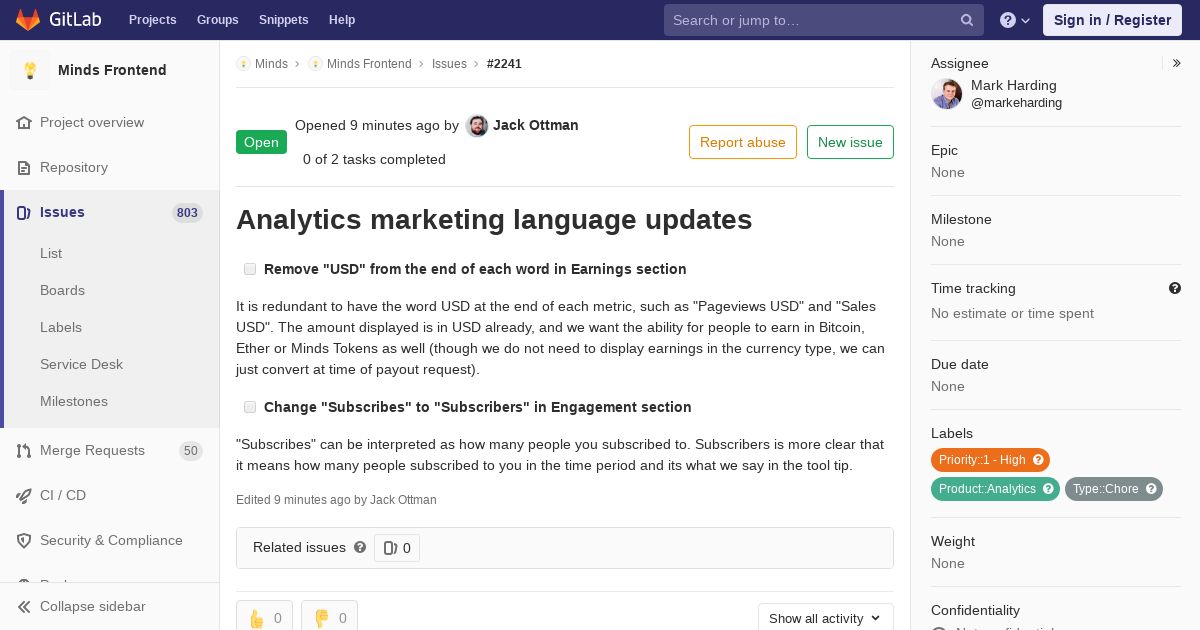Screen dimensions: 1200x630
Task: Click the Type::Chore gray label
Action: pos(1114,489)
